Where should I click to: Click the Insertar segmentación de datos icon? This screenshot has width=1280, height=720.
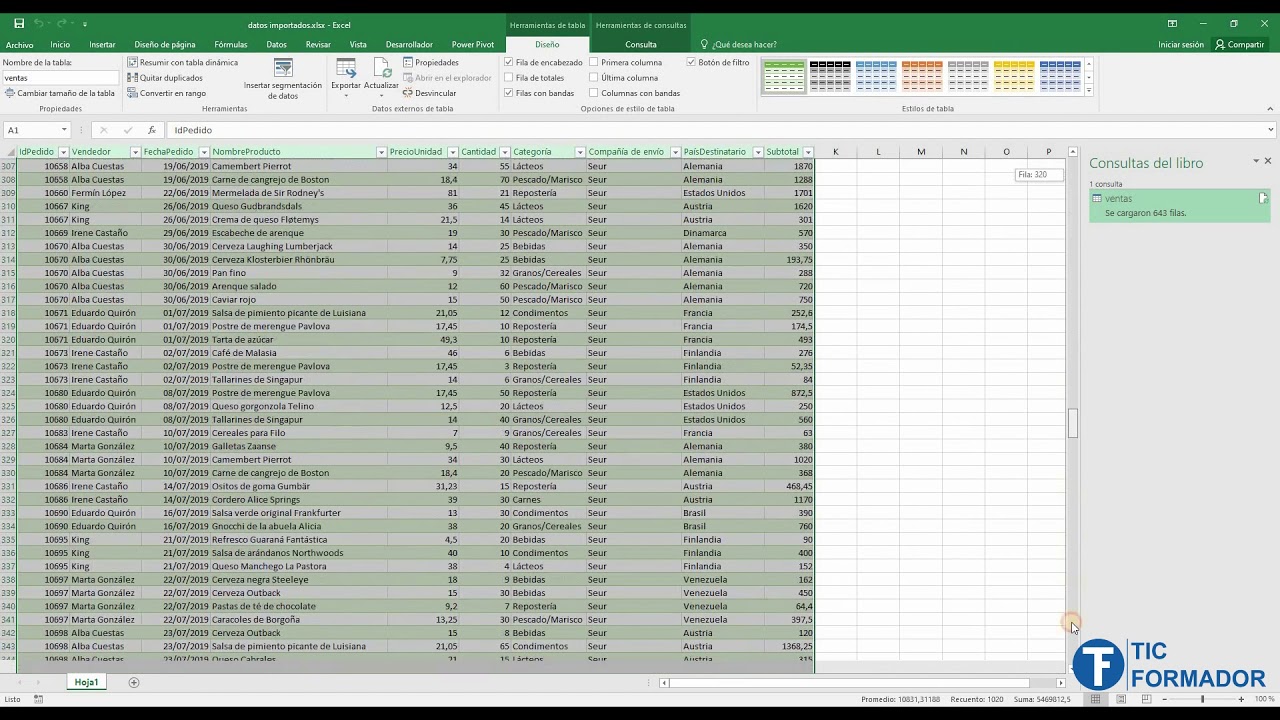point(283,78)
